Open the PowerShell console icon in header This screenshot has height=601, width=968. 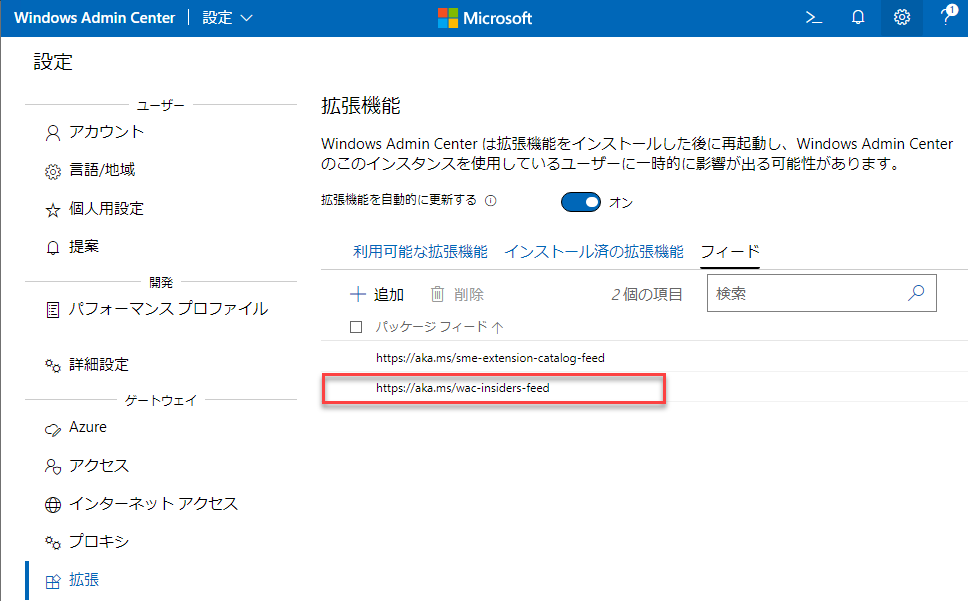point(814,18)
